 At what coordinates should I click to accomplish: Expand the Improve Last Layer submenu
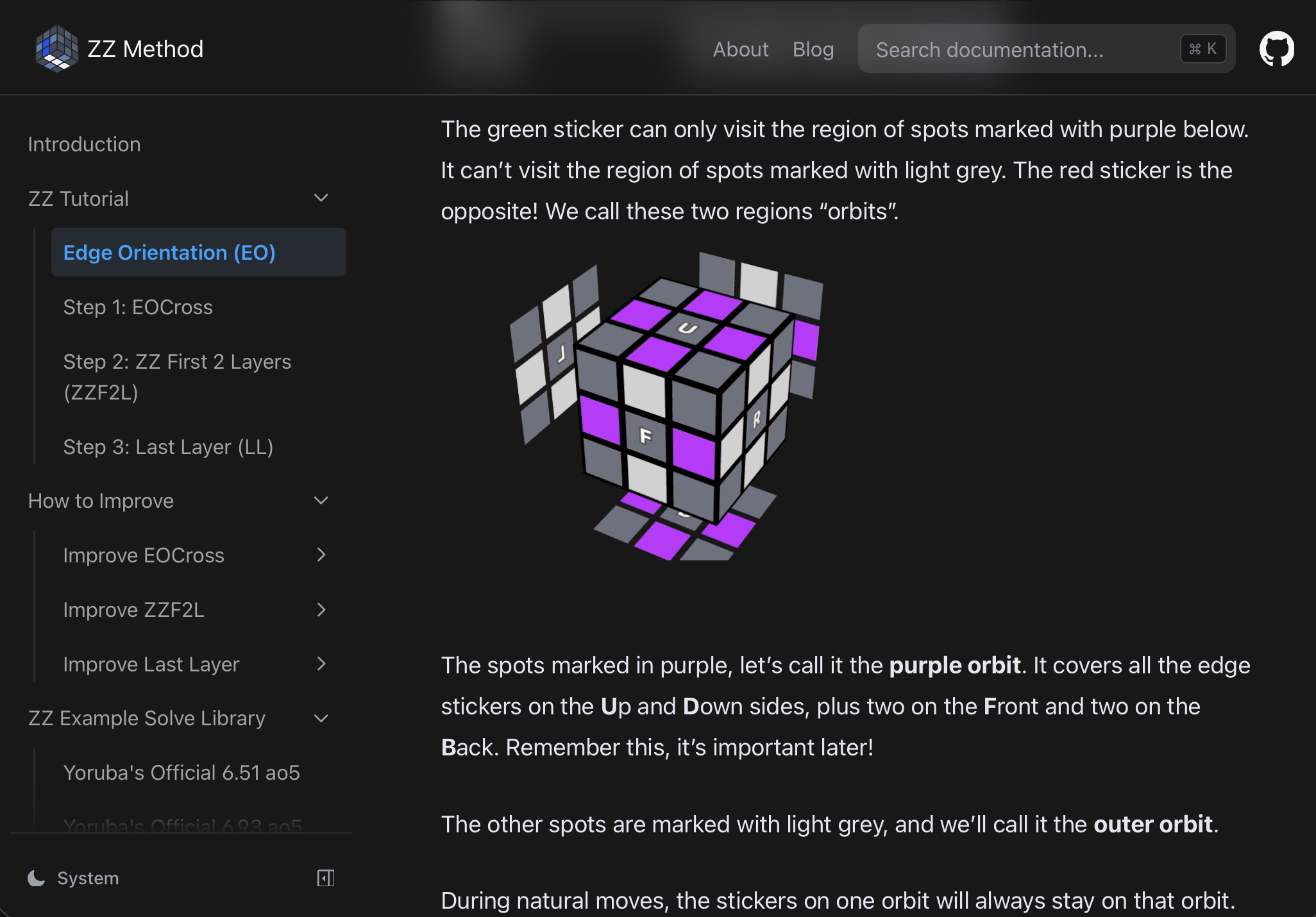tap(321, 664)
